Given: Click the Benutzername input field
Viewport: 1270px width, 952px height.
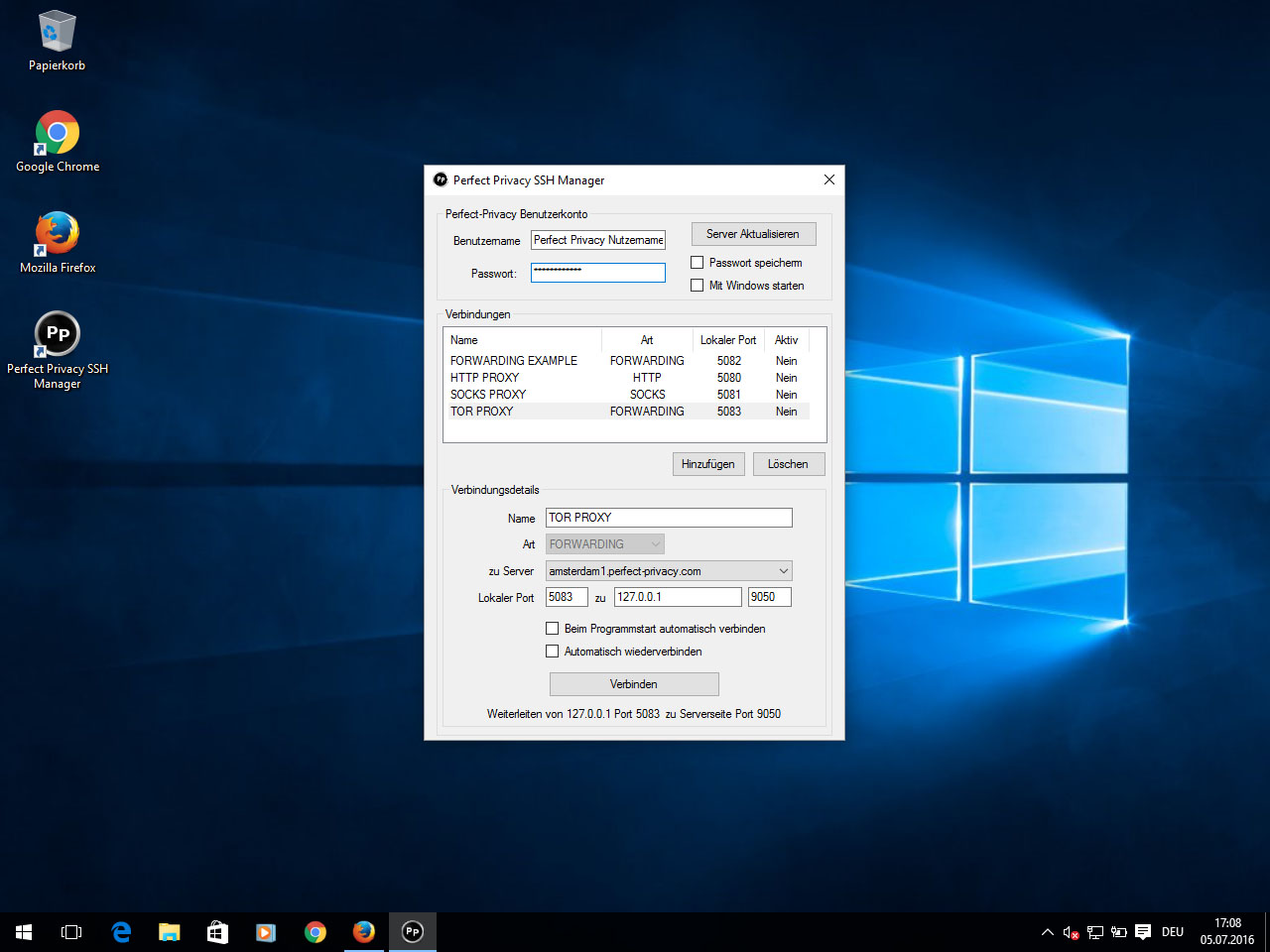Looking at the screenshot, I should tap(598, 239).
